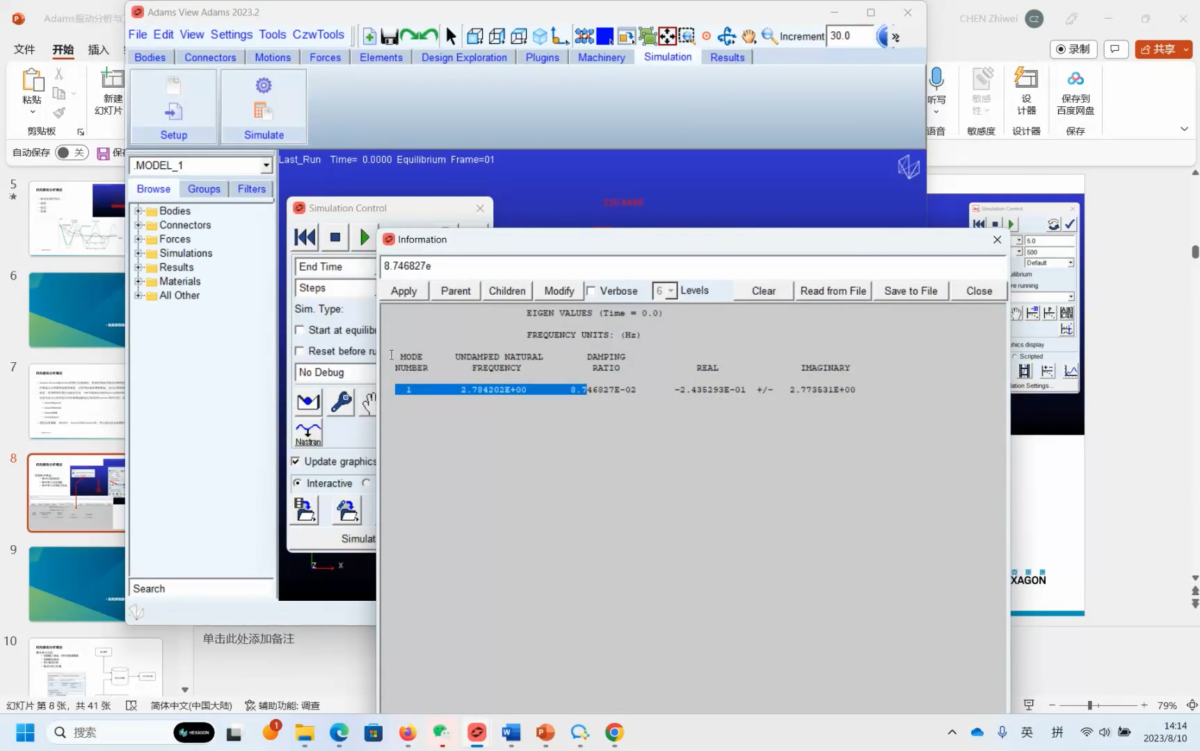Select Scripted radio button in slide preview

[x=1016, y=356]
